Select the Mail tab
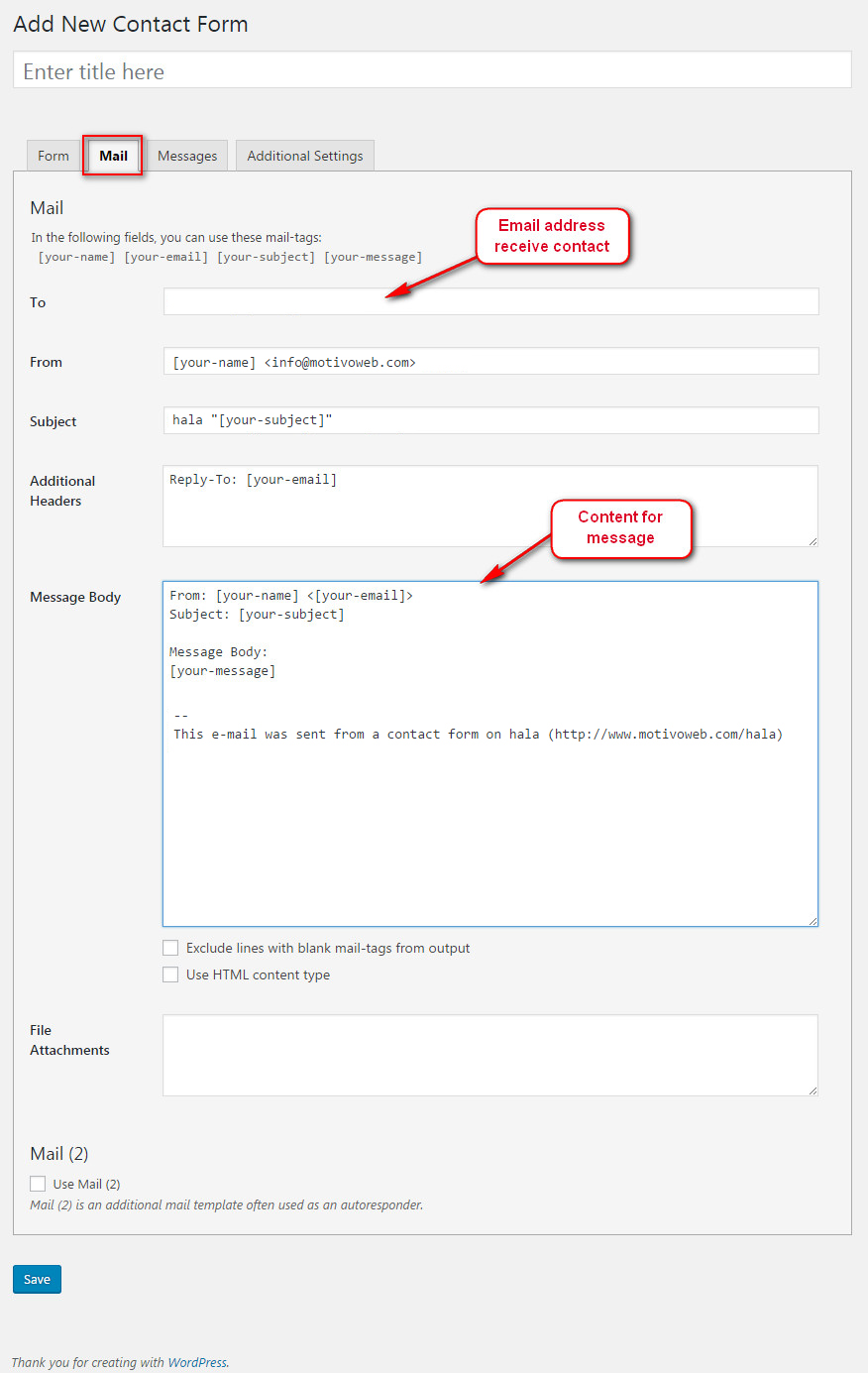 [113, 156]
